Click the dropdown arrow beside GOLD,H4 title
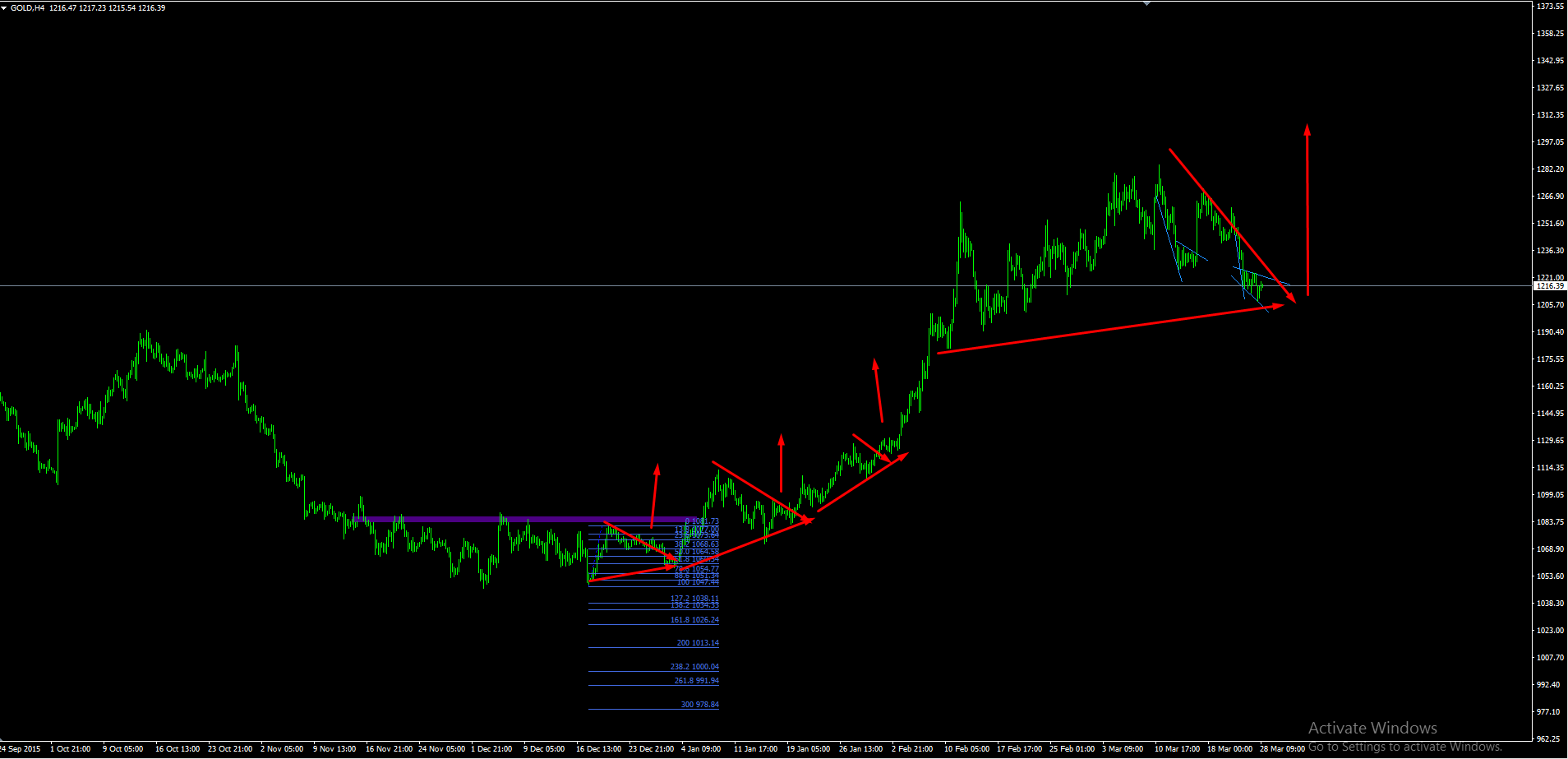This screenshot has height=759, width=1568. [4, 8]
